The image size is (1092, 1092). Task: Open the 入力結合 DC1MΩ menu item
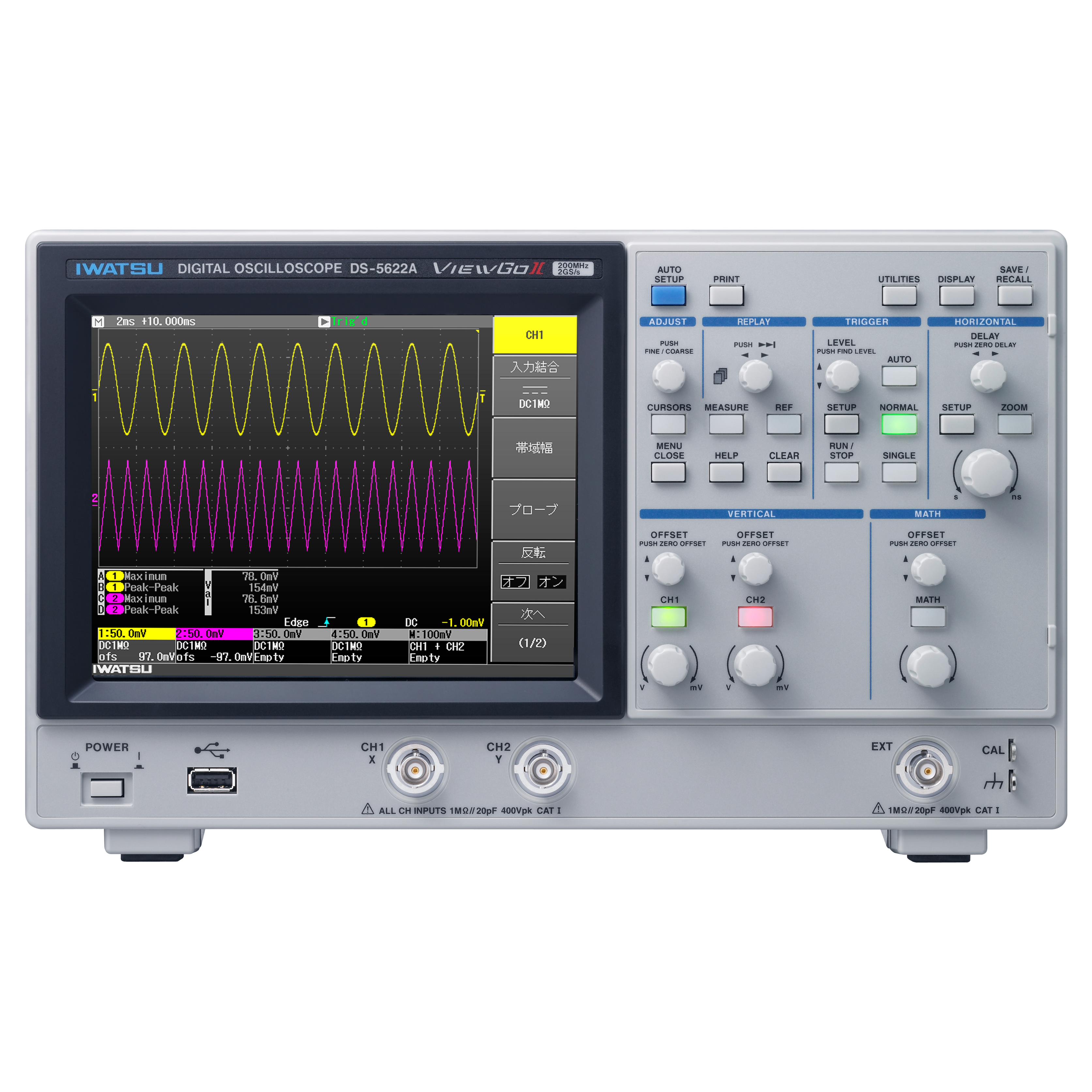point(535,385)
